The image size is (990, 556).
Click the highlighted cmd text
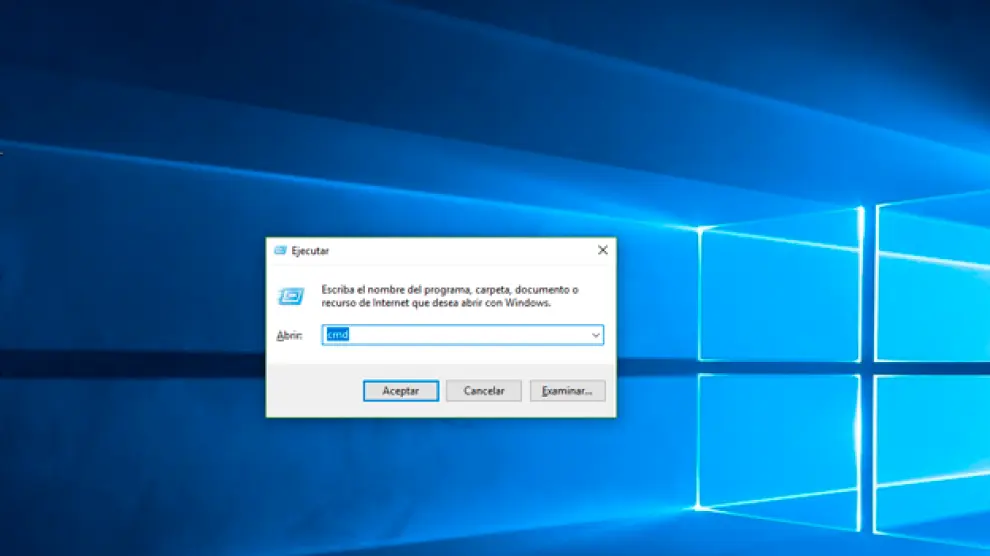[x=337, y=336]
